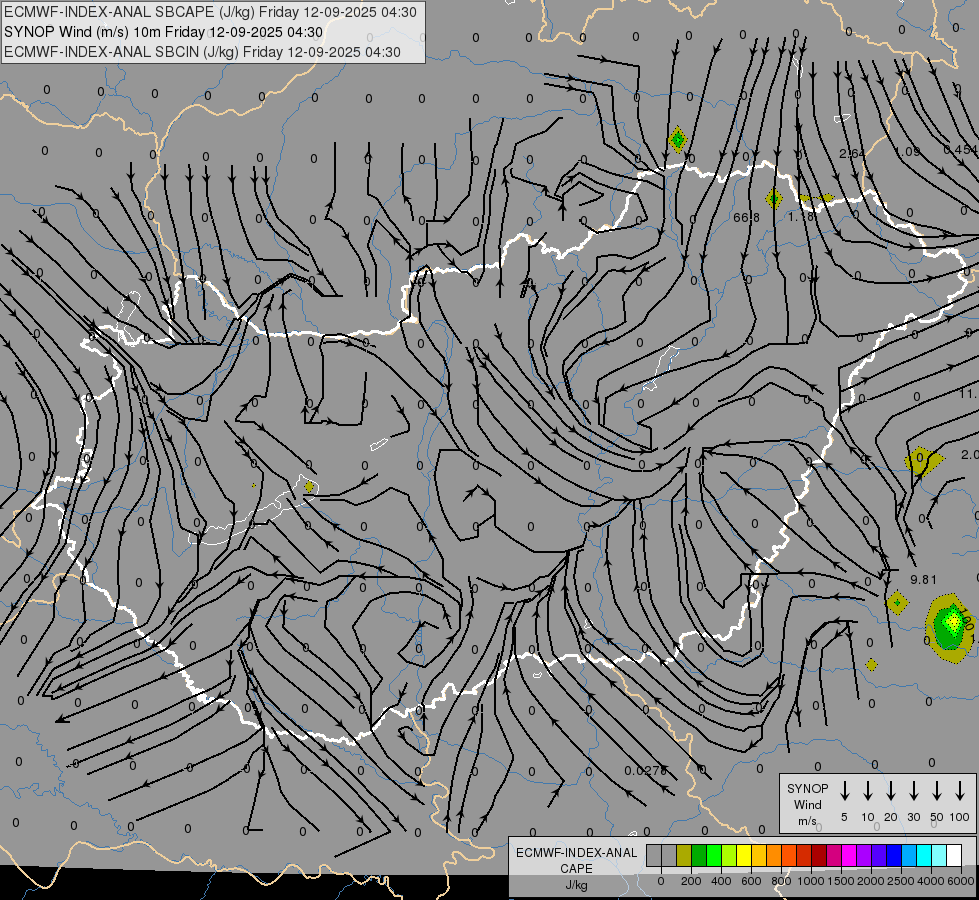Click the 1000 tick label on CAPE scale

(810, 881)
